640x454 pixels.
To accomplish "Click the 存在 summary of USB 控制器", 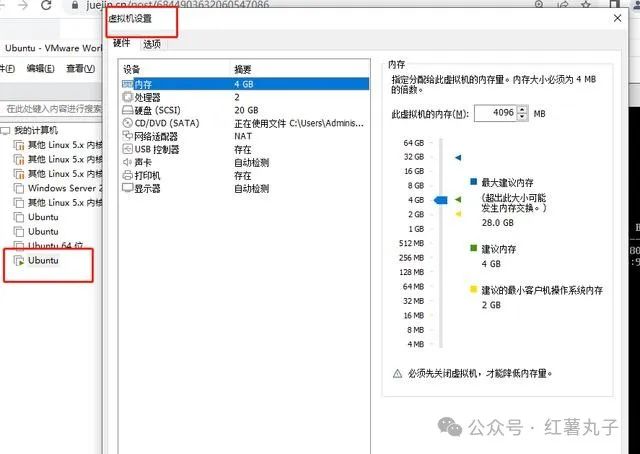I will [x=242, y=149].
